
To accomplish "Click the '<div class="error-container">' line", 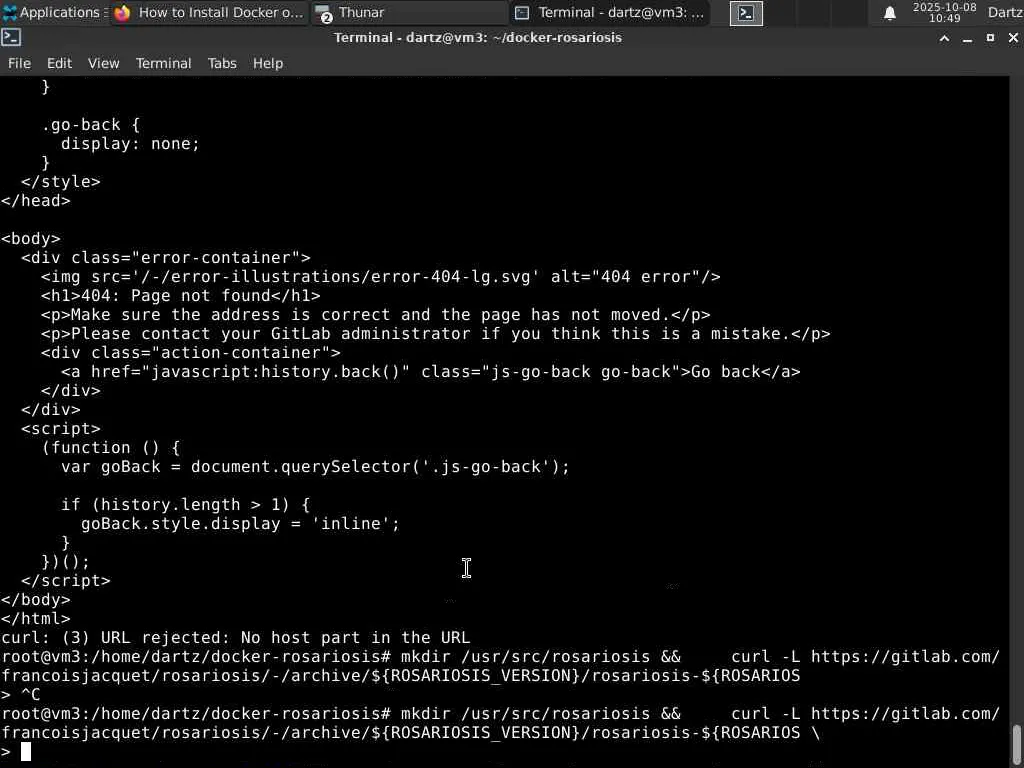I will tap(166, 257).
